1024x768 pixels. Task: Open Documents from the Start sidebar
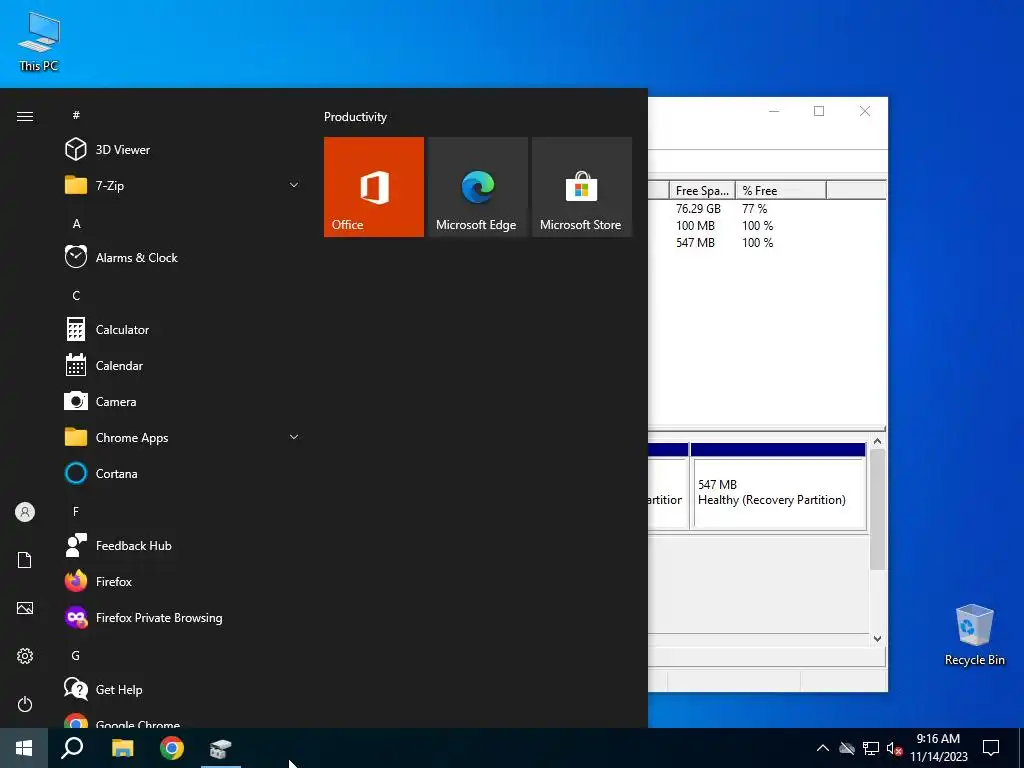click(x=25, y=560)
